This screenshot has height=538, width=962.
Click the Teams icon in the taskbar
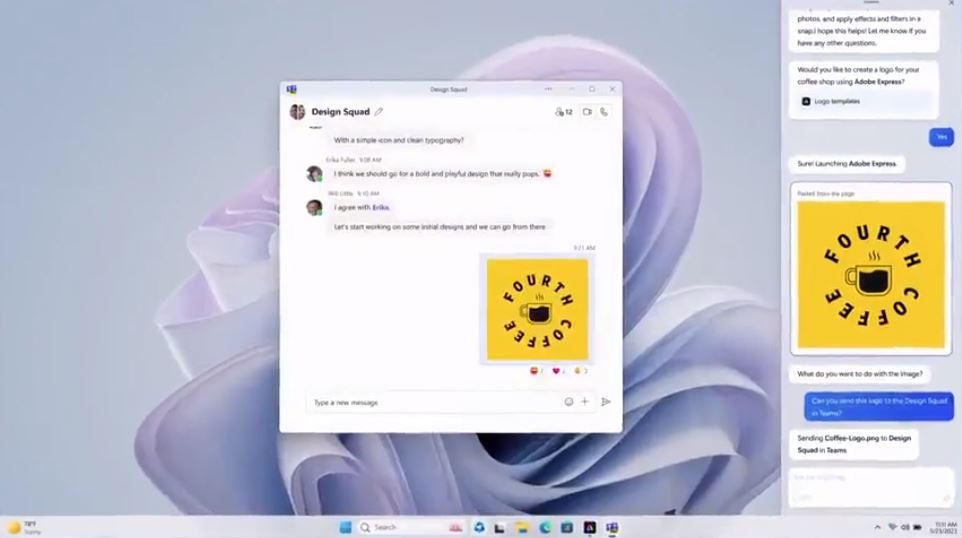(612, 527)
